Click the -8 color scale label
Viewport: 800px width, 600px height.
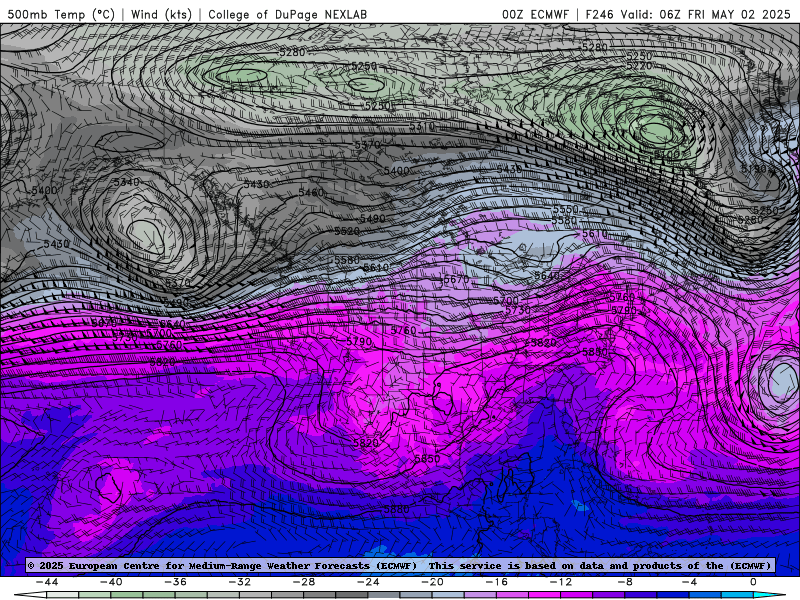coord(625,582)
